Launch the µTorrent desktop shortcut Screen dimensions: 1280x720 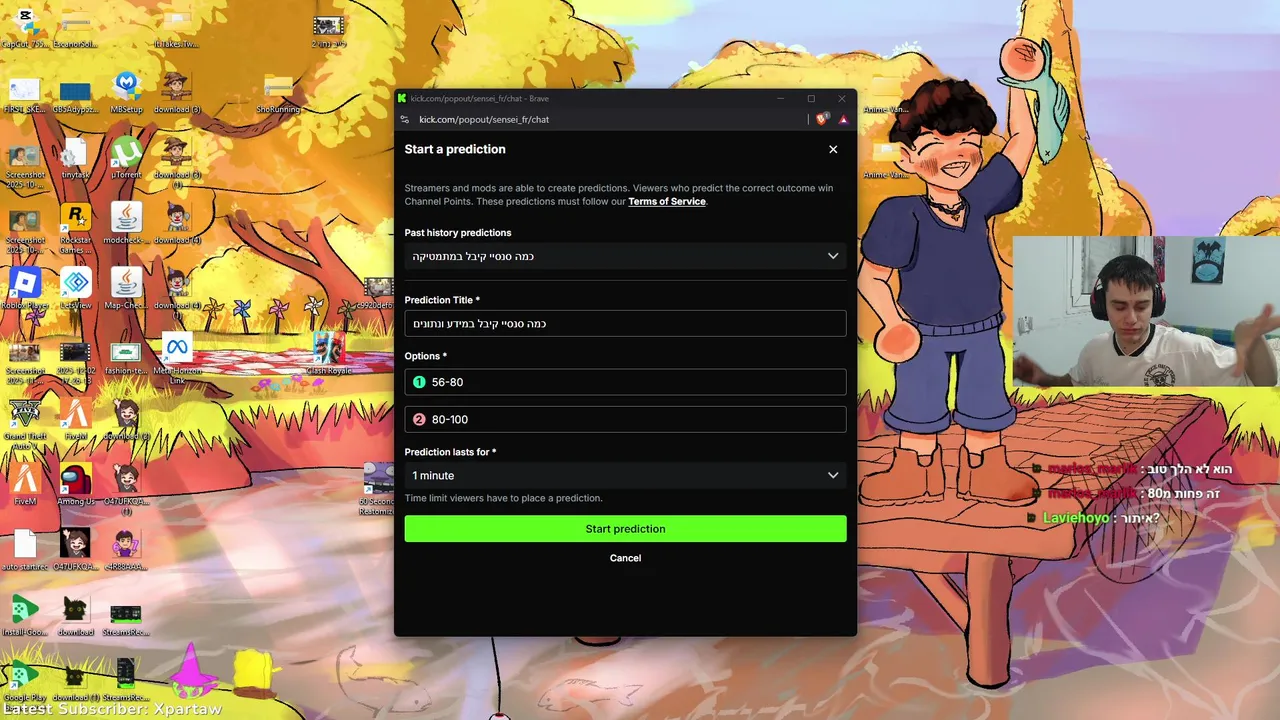click(126, 158)
